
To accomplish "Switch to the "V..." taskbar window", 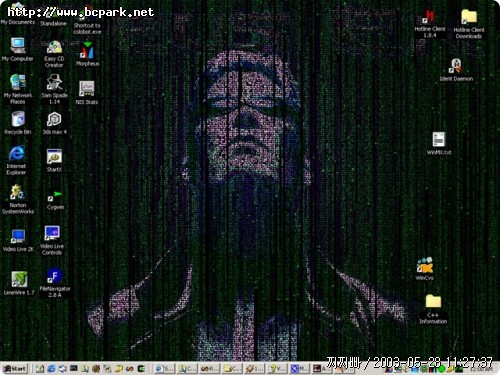I will (277, 369).
